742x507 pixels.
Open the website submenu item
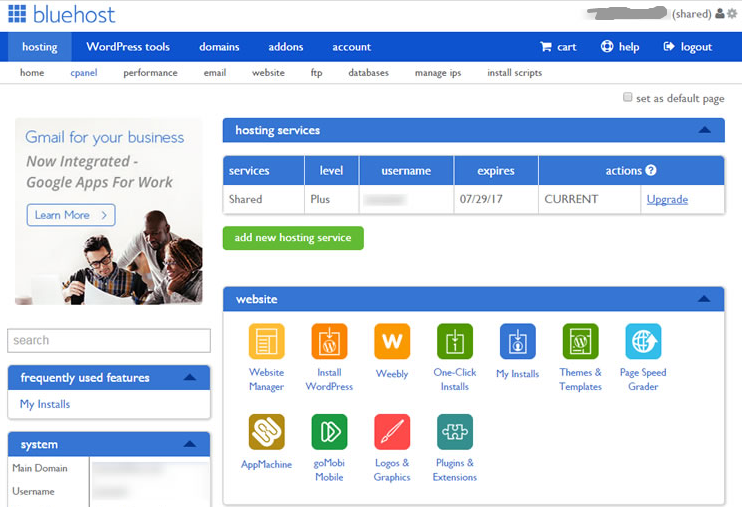click(x=268, y=73)
